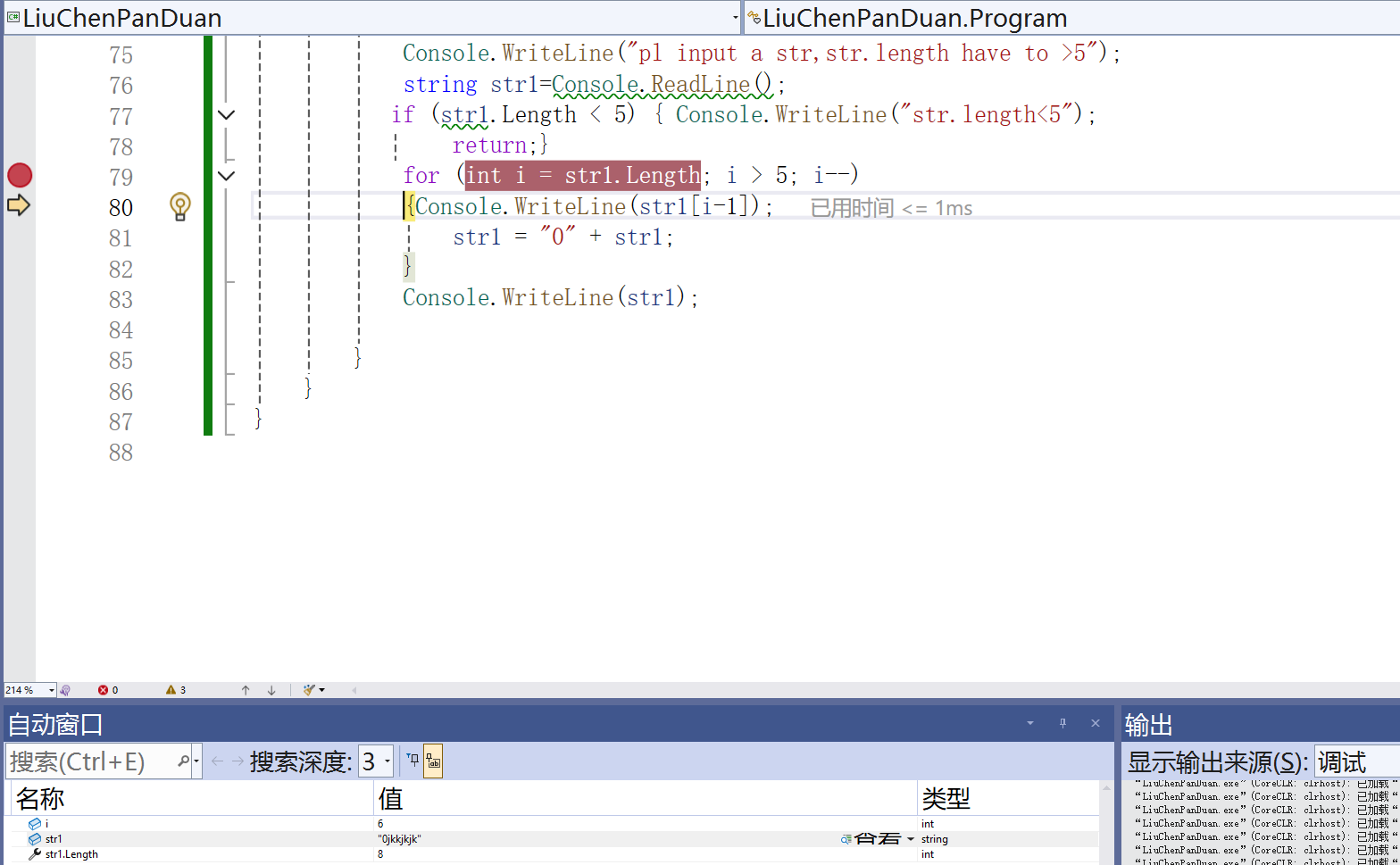Viewport: 1400px width, 865px height.
Task: Collapse the for loop on line 79
Action: [x=226, y=175]
